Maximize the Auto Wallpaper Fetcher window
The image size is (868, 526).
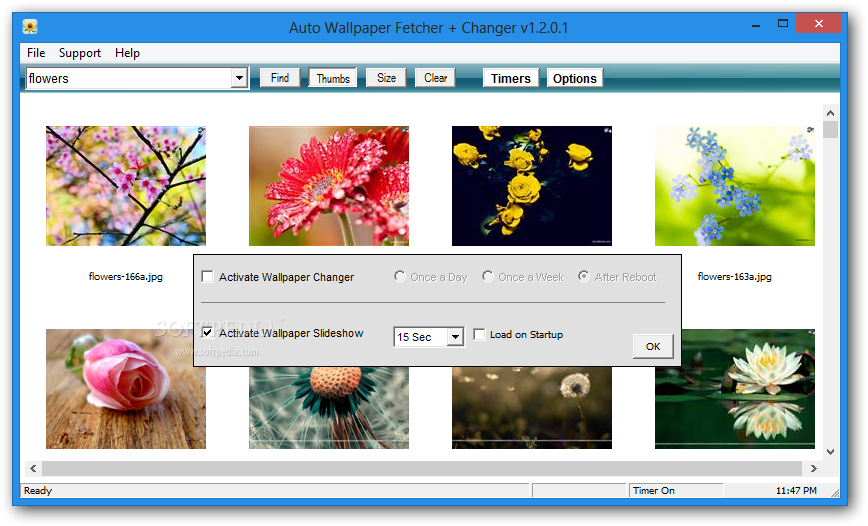tap(783, 24)
